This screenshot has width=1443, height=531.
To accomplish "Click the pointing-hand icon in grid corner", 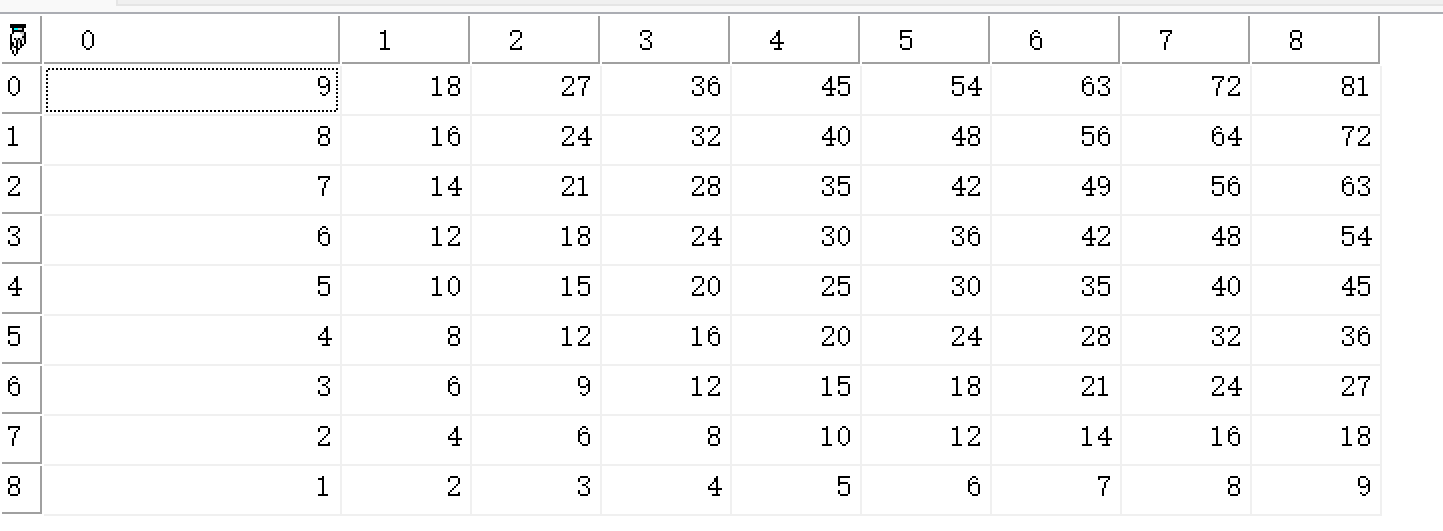I will [x=17, y=40].
